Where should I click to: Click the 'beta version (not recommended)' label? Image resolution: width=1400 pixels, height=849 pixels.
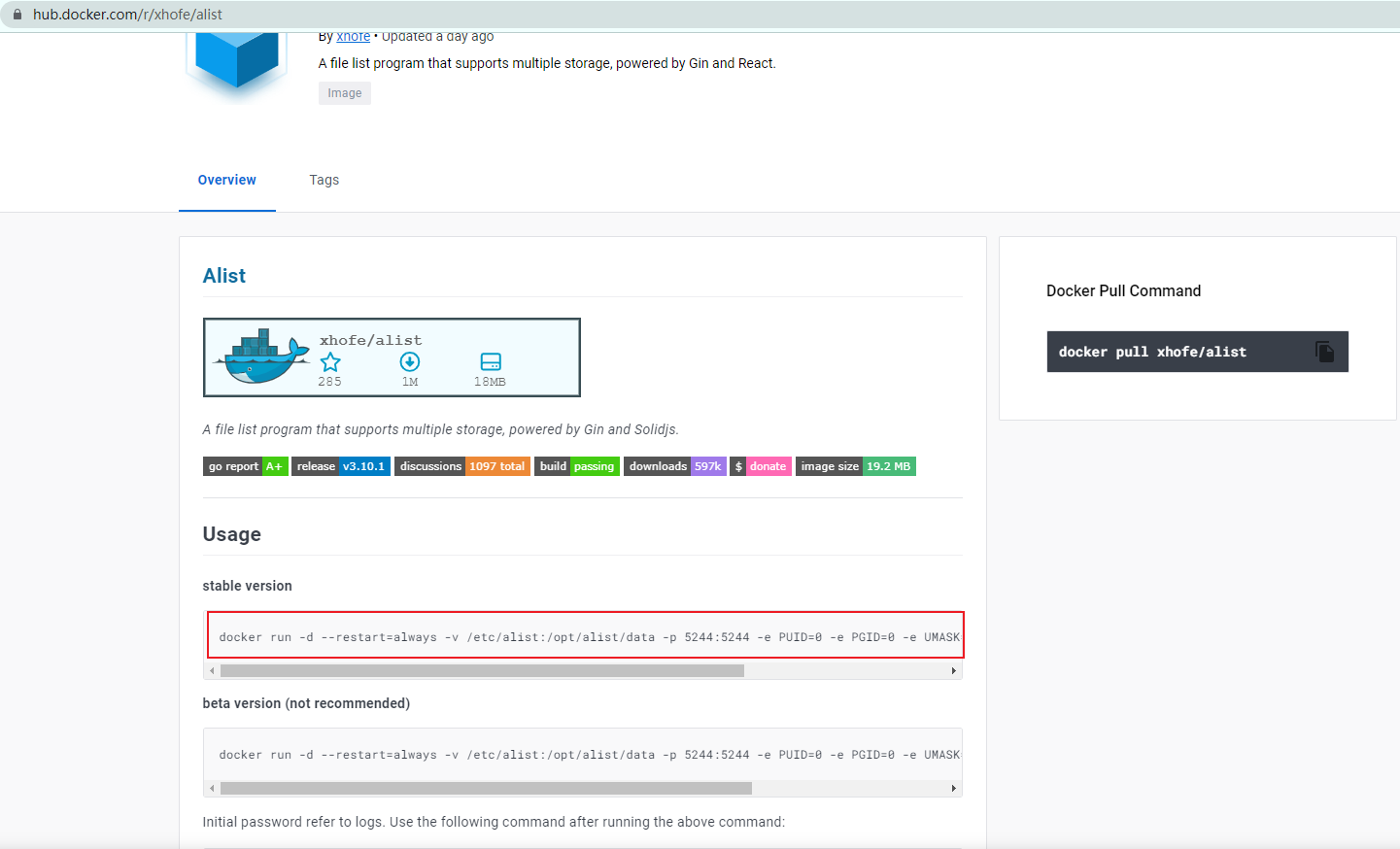[306, 703]
